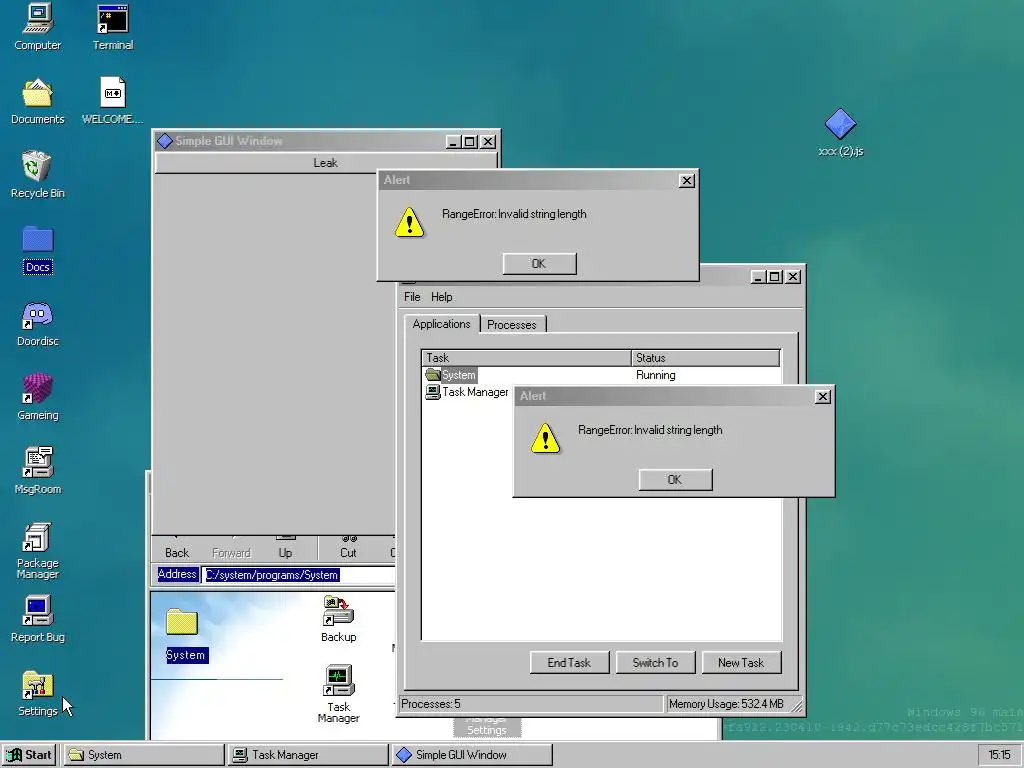Click the Cut button in file explorer toolbar
The height and width of the screenshot is (768, 1024).
tap(348, 549)
